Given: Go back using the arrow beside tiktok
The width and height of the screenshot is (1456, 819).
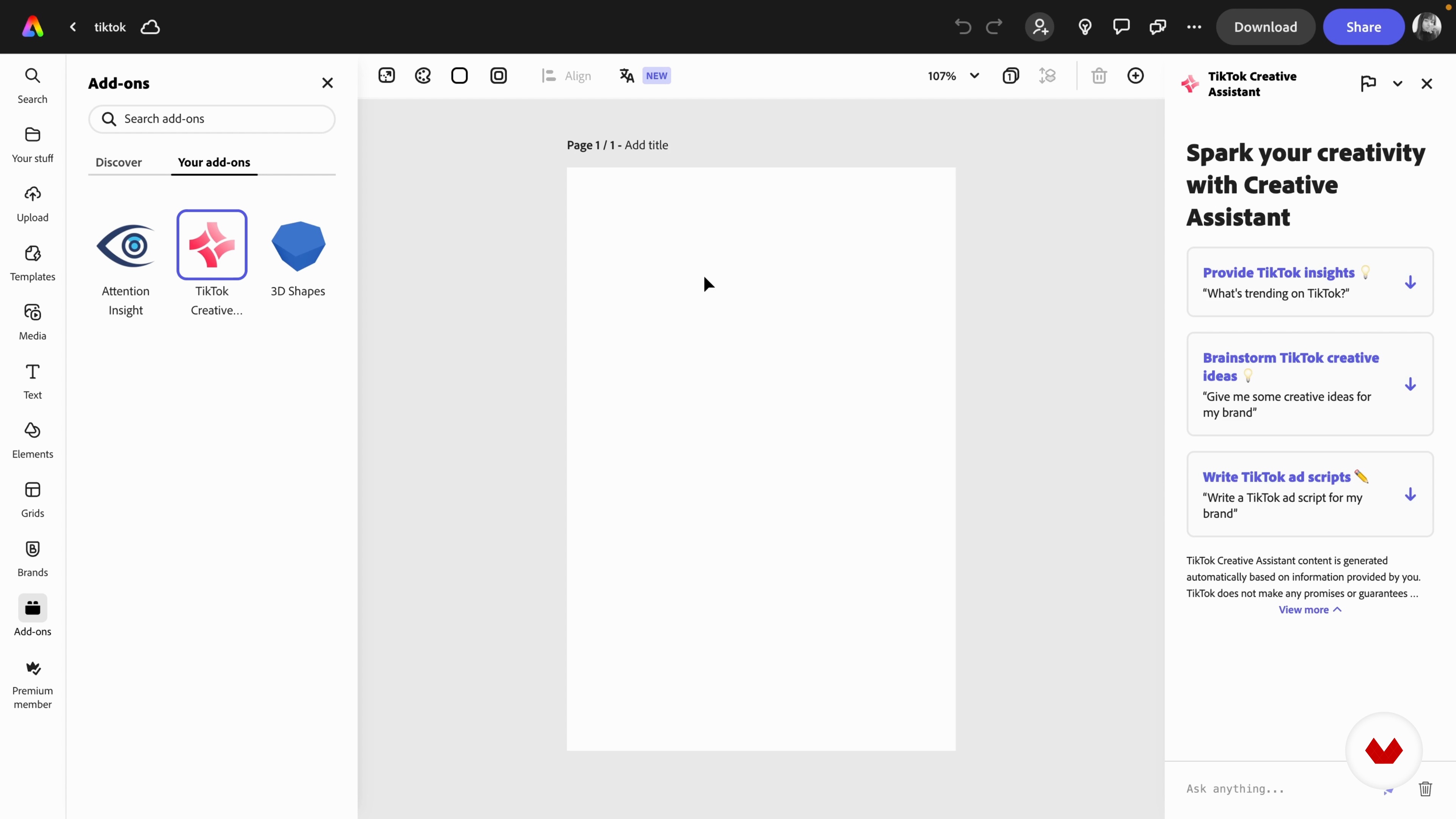Looking at the screenshot, I should pyautogui.click(x=73, y=27).
